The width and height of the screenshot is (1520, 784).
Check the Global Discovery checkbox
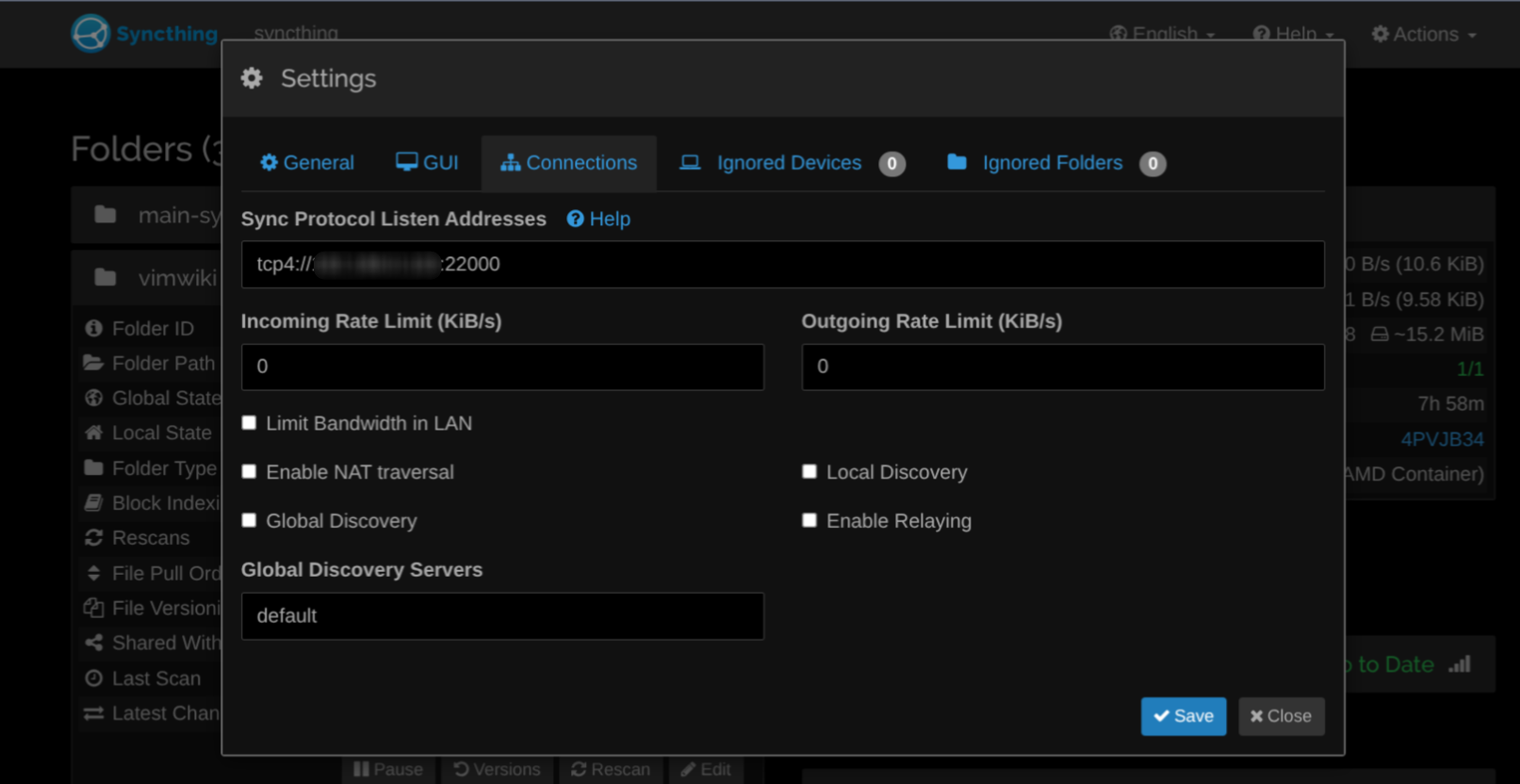click(x=249, y=520)
